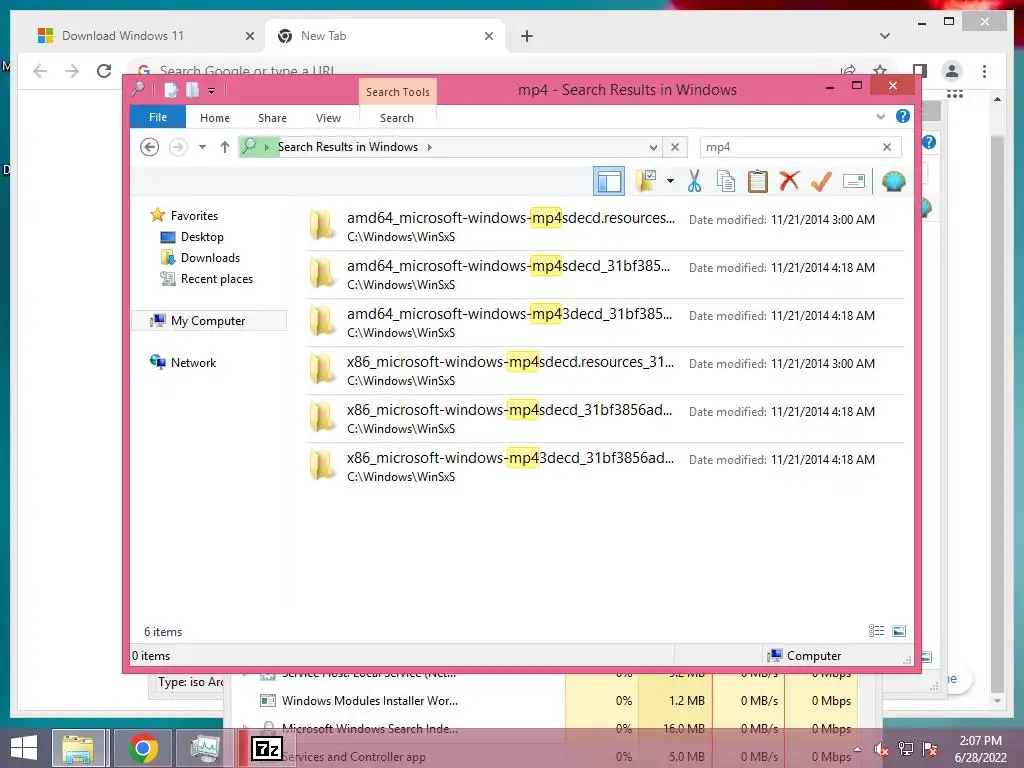Select amd64_microsoft-windows-mp43decd folder result
1024x768 pixels.
[x=606, y=322]
